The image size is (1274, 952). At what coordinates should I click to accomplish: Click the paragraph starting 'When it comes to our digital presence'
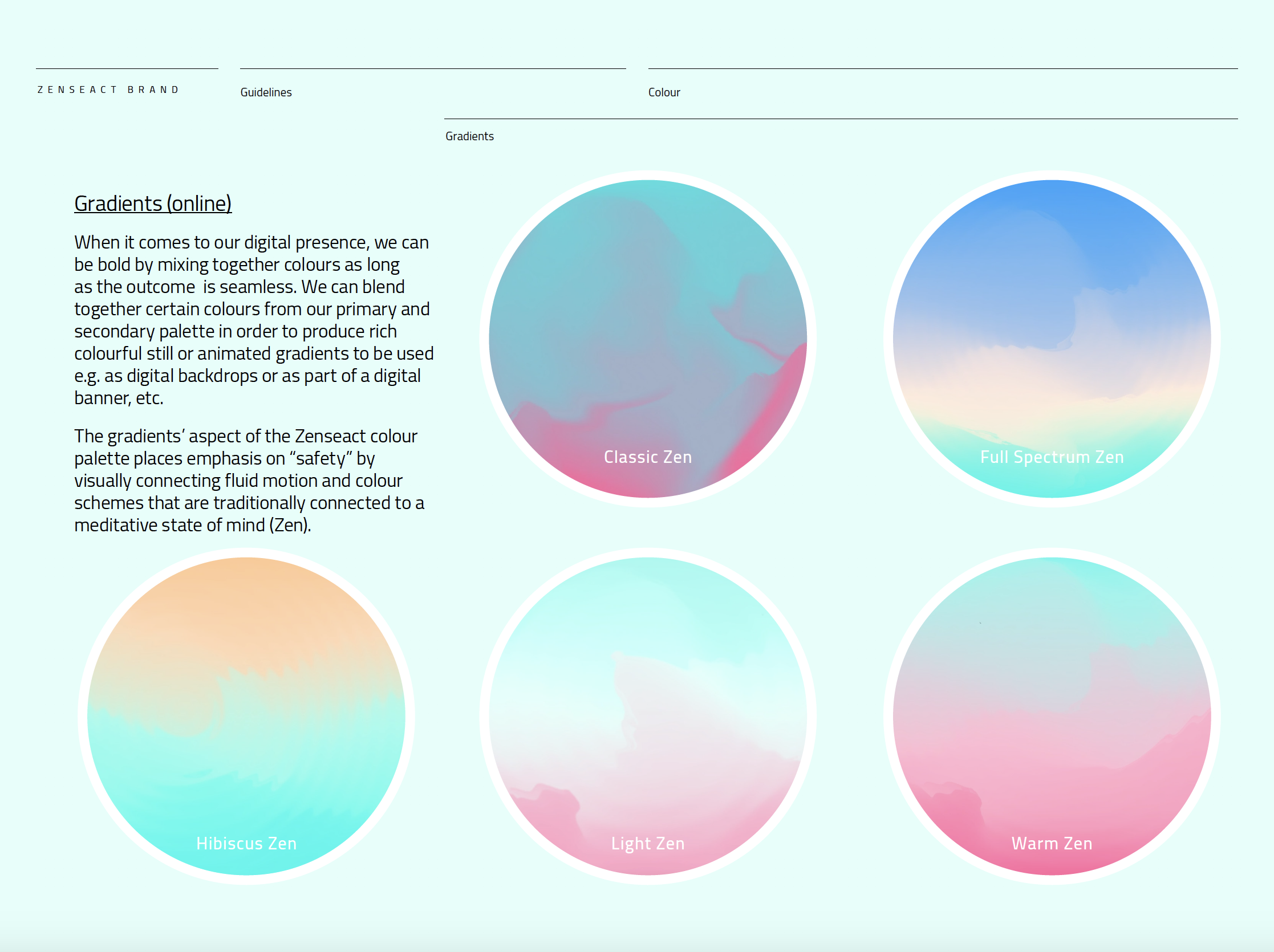coord(254,320)
